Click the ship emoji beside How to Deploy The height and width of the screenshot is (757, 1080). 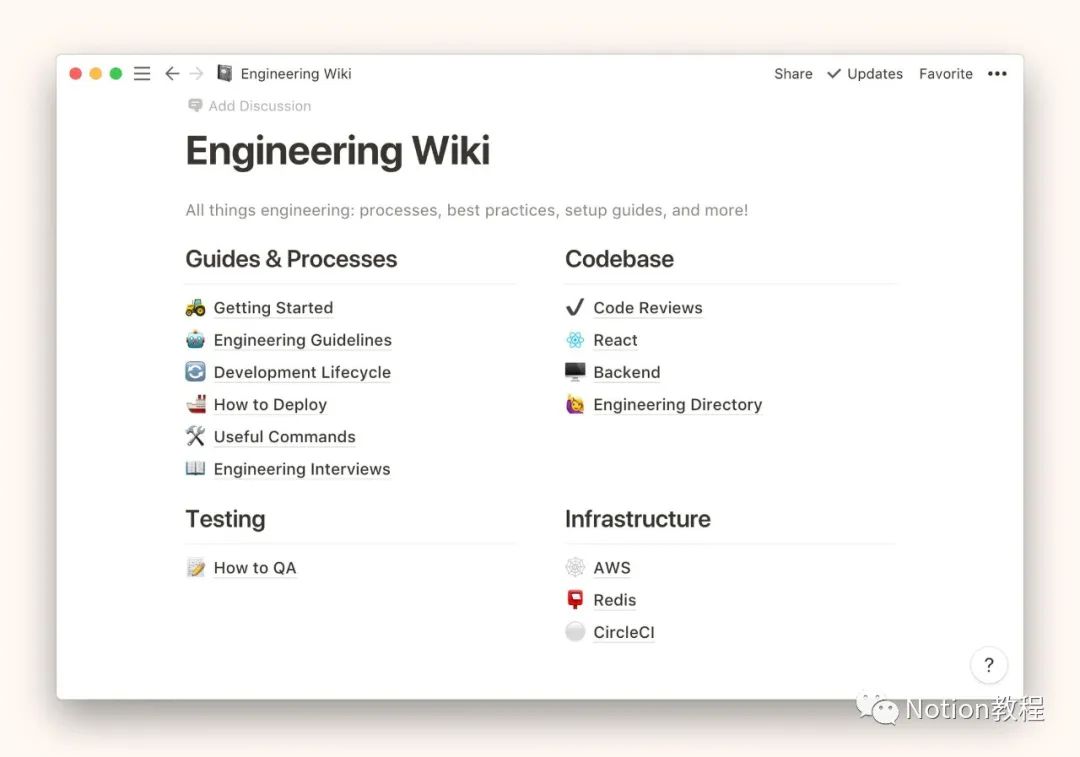click(195, 404)
